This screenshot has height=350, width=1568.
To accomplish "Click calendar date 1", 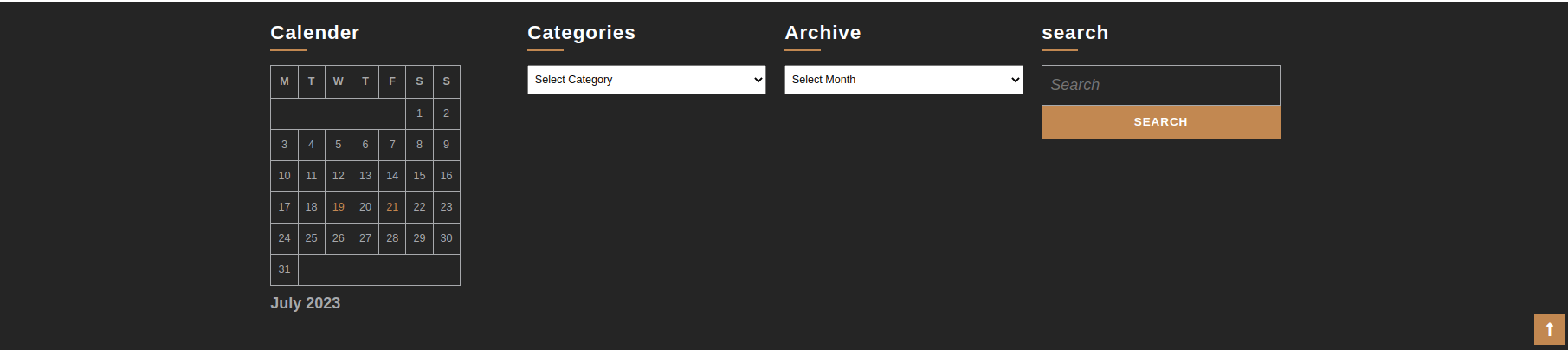I will tap(419, 113).
